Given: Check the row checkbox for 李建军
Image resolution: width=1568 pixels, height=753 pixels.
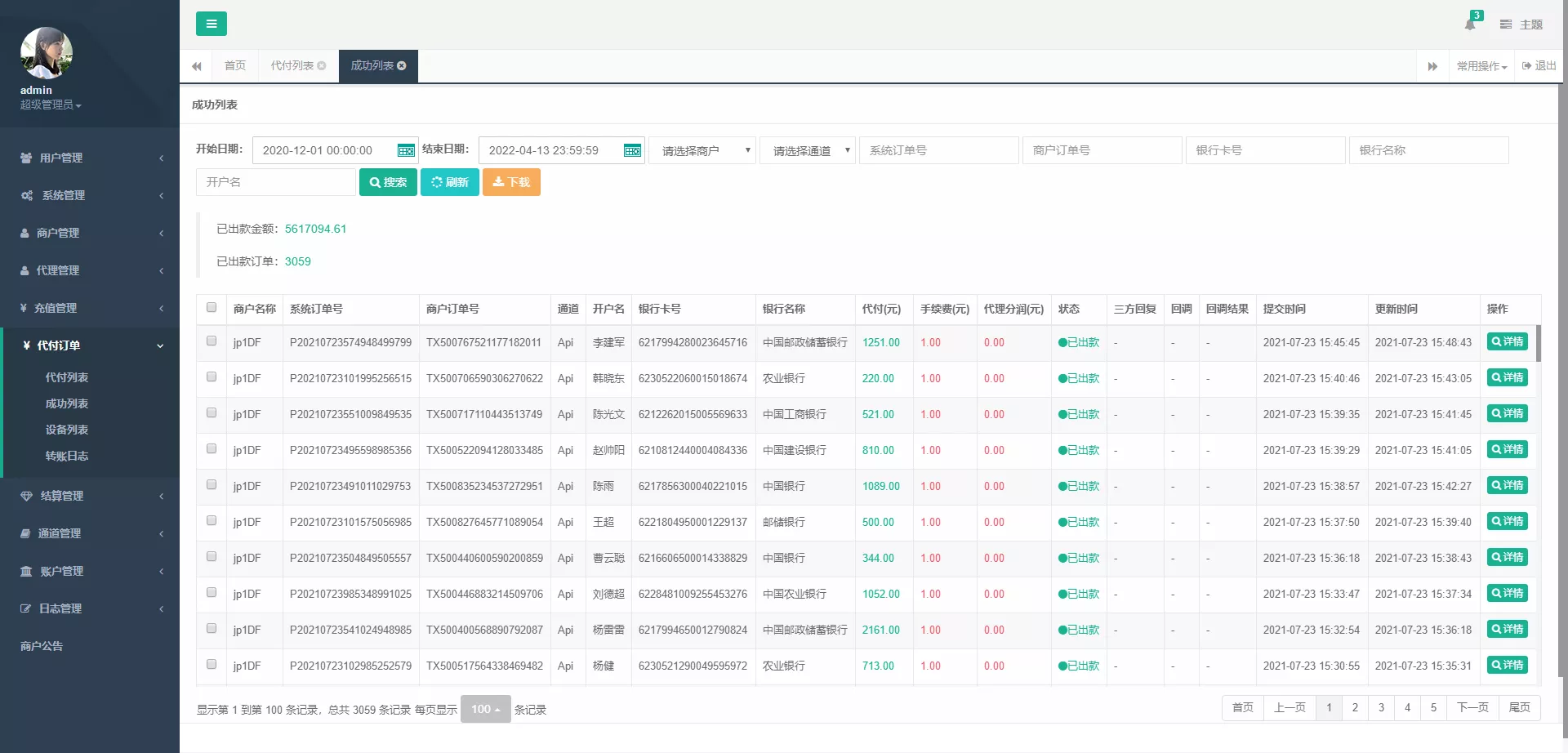Looking at the screenshot, I should [212, 341].
